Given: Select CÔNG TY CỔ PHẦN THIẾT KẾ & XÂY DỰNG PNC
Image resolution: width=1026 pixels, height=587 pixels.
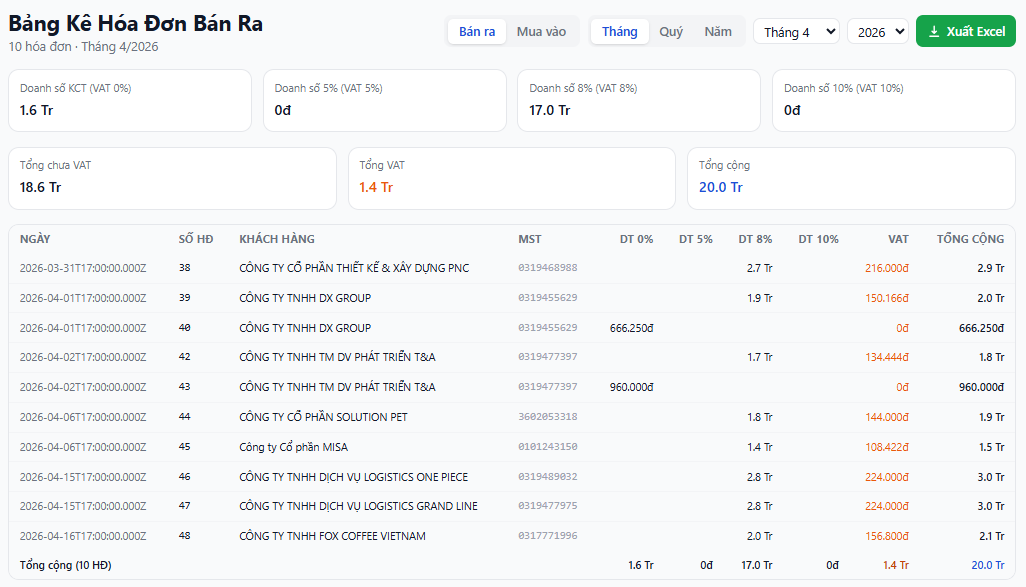Looking at the screenshot, I should 354,268.
